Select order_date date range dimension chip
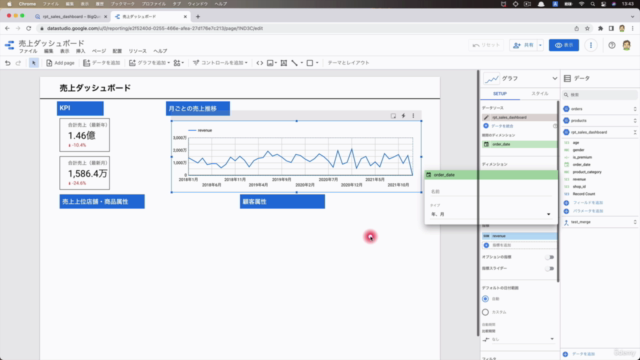640x360 pixels. (519, 144)
